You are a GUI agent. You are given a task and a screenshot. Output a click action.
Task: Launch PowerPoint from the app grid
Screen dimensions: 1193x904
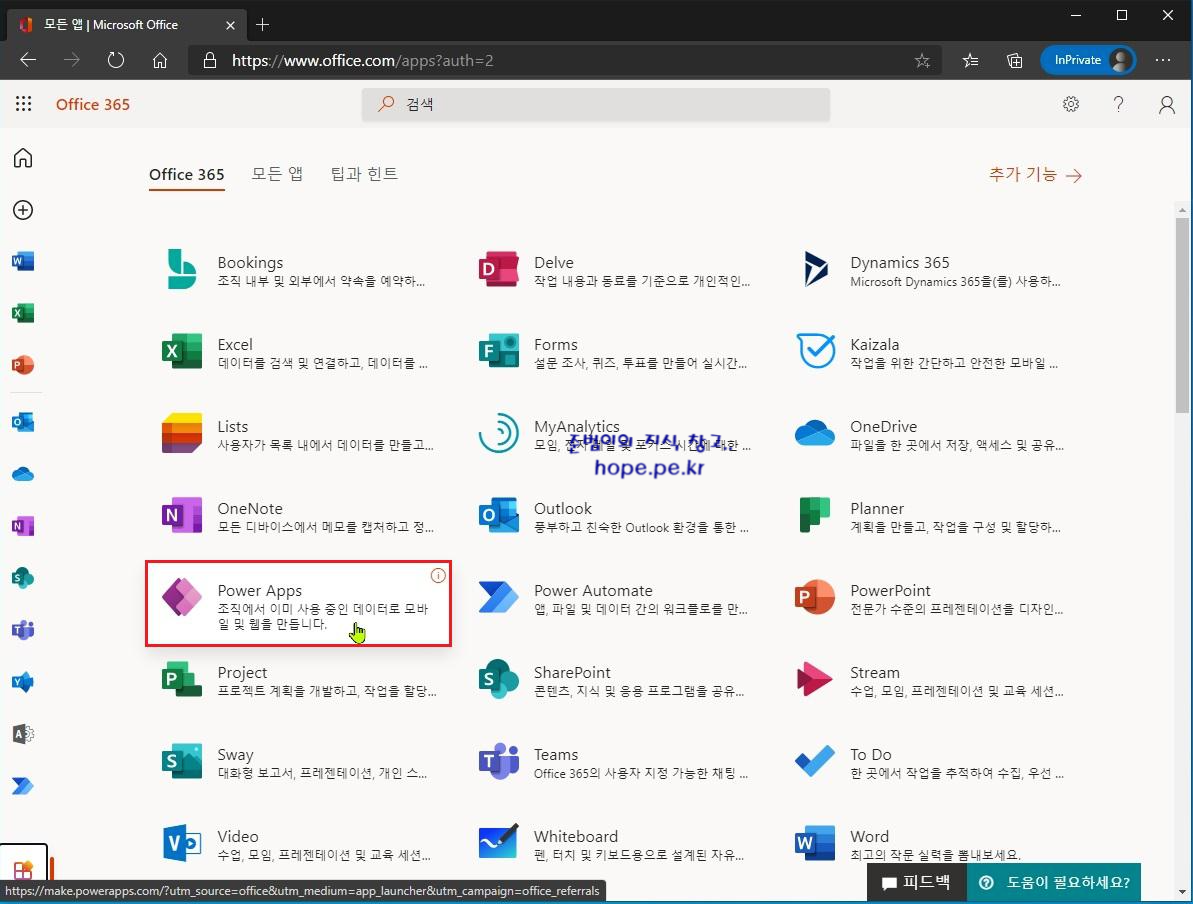click(x=815, y=597)
